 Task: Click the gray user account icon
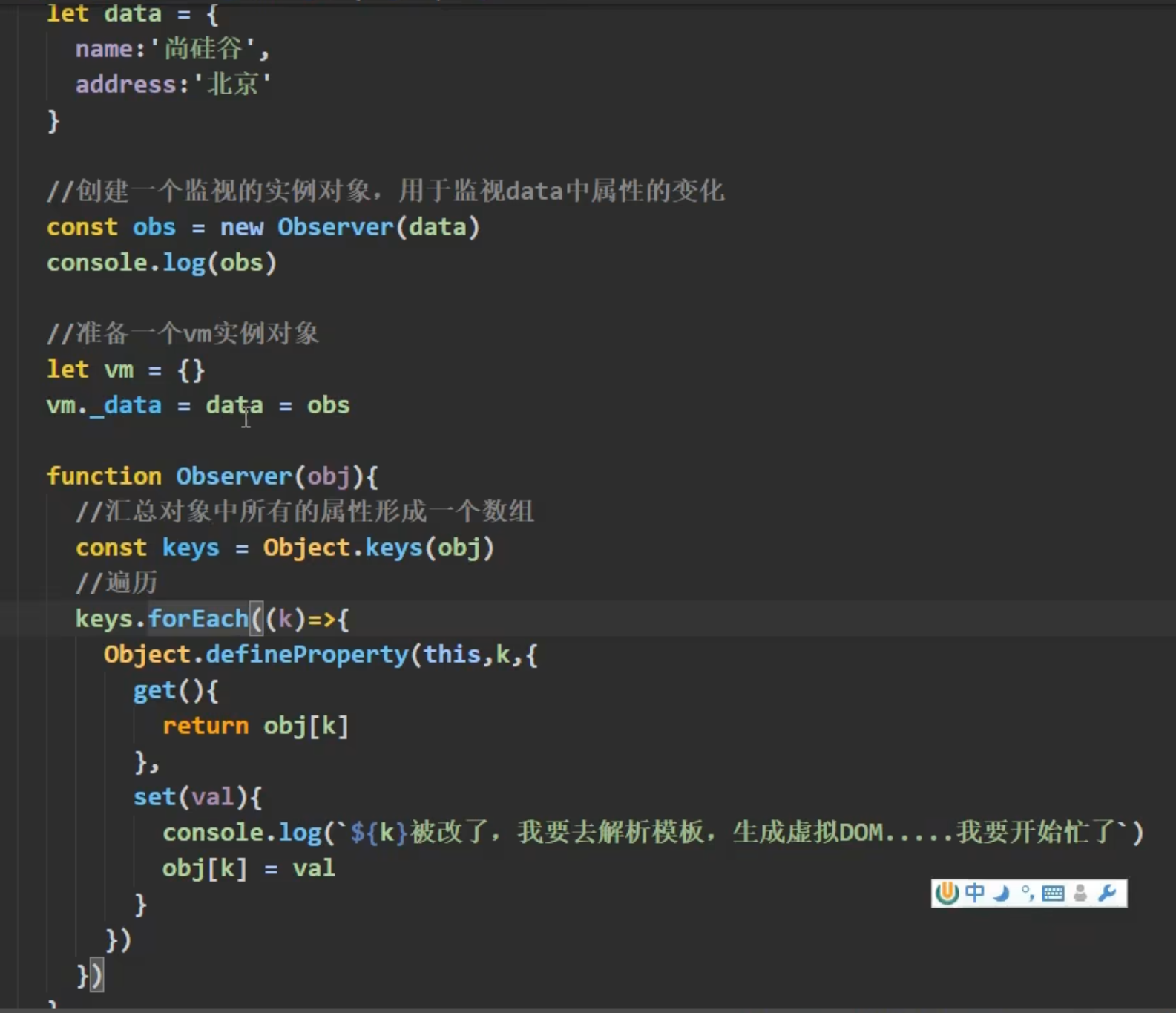(x=1080, y=893)
